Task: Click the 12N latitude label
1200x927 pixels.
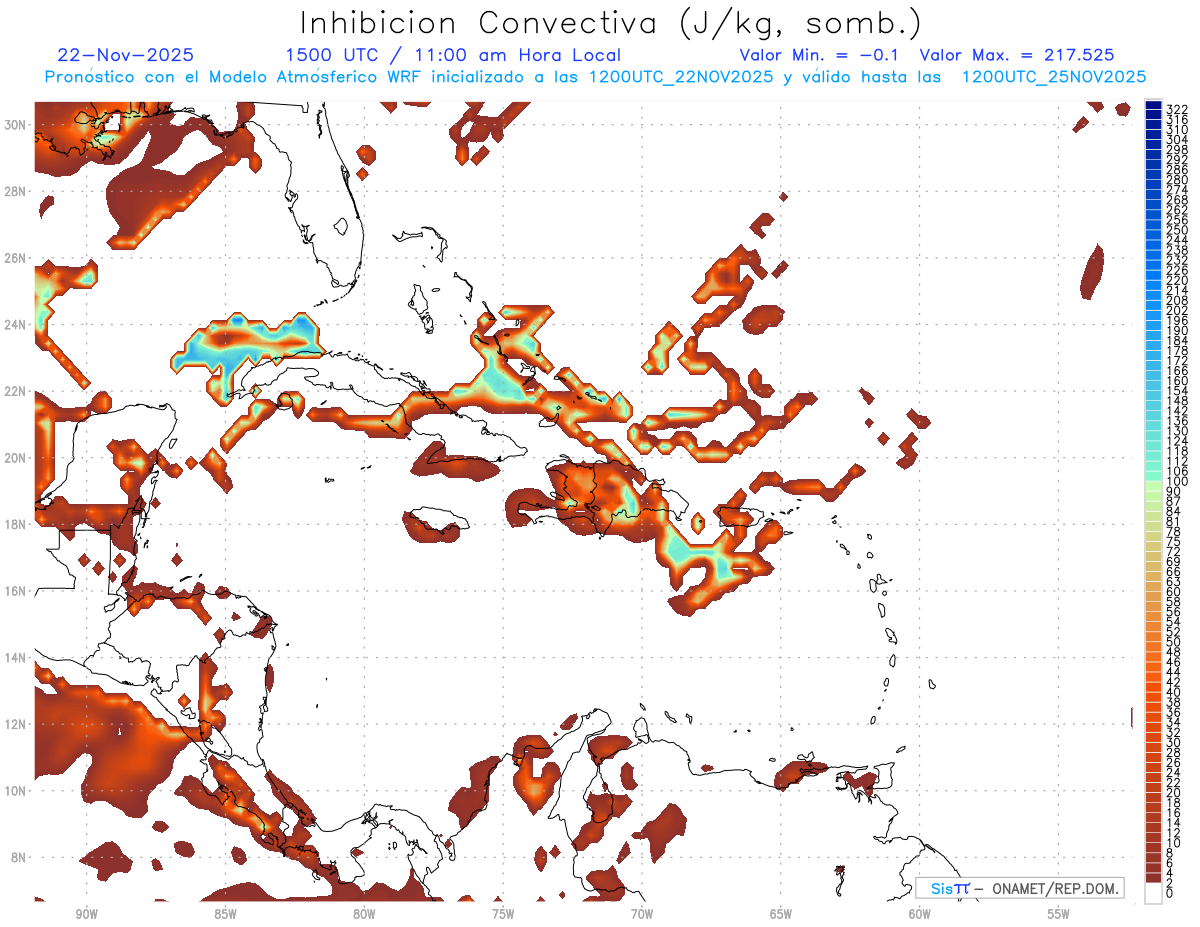Action: click(17, 724)
